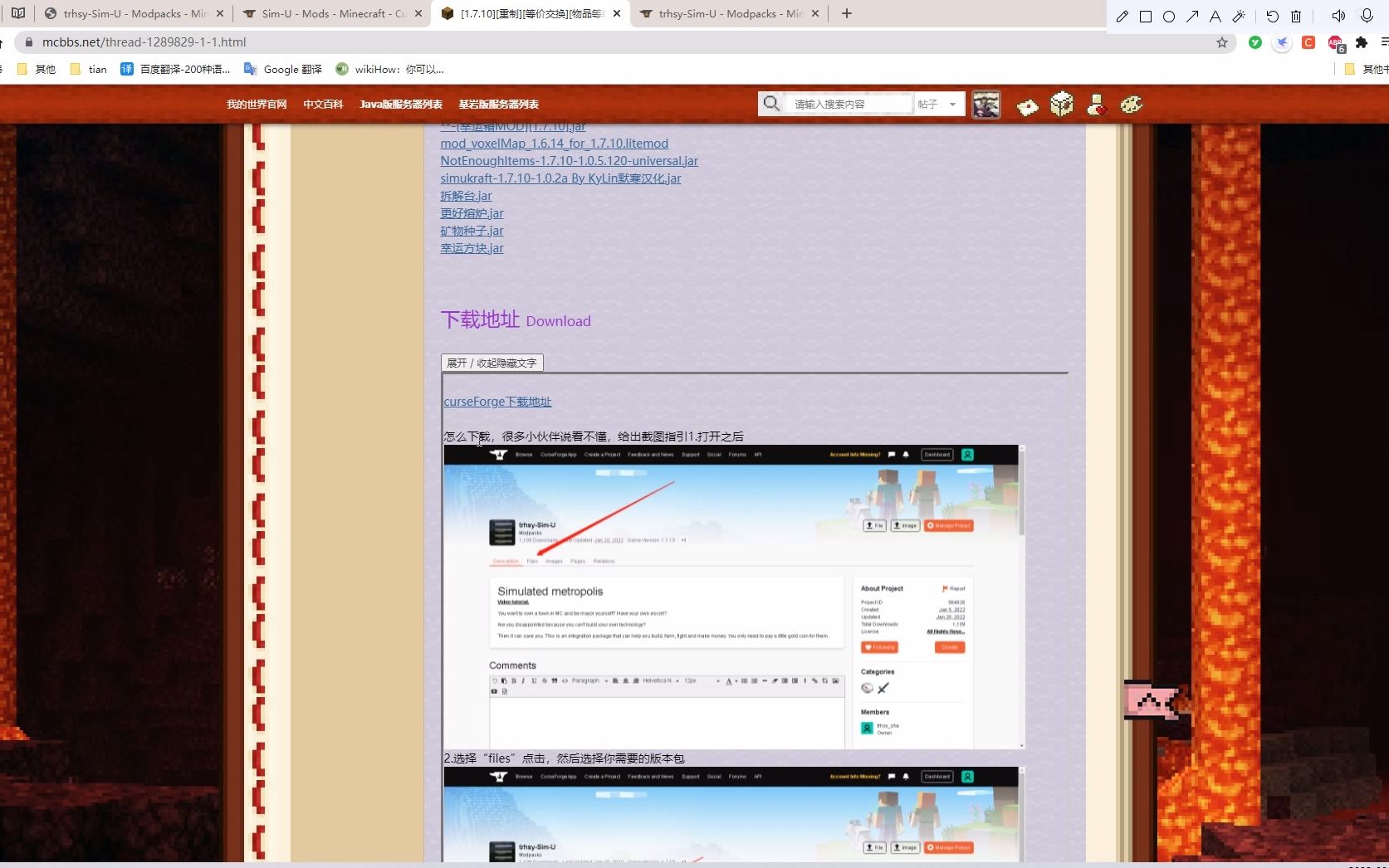The image size is (1389, 868).
Task: Focus the forum search input box
Action: click(847, 104)
